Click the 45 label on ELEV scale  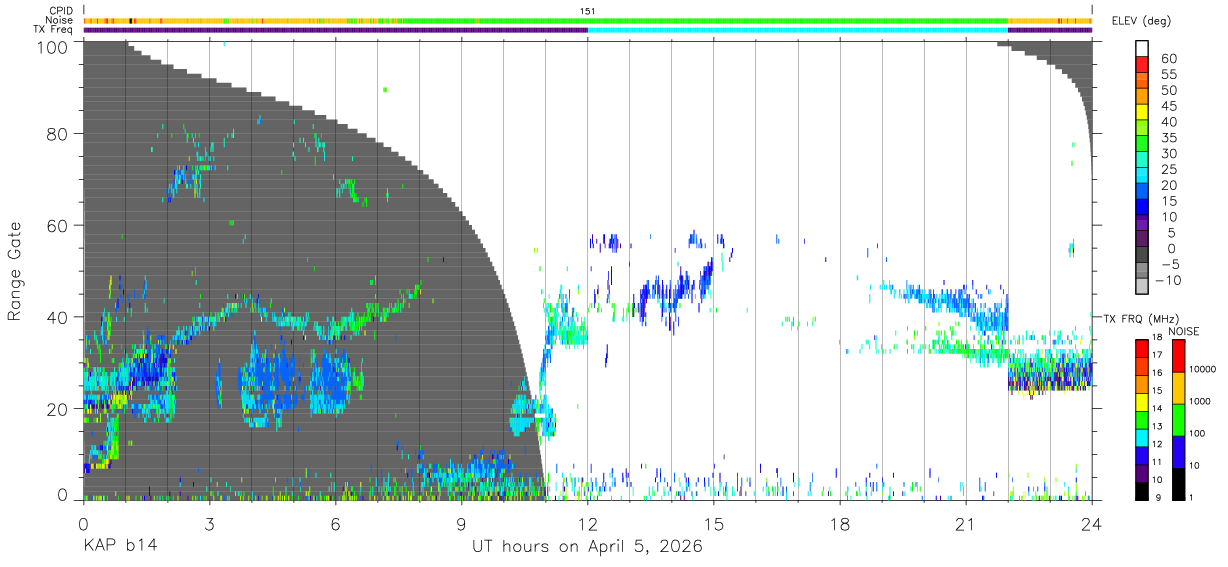[x=1167, y=105]
